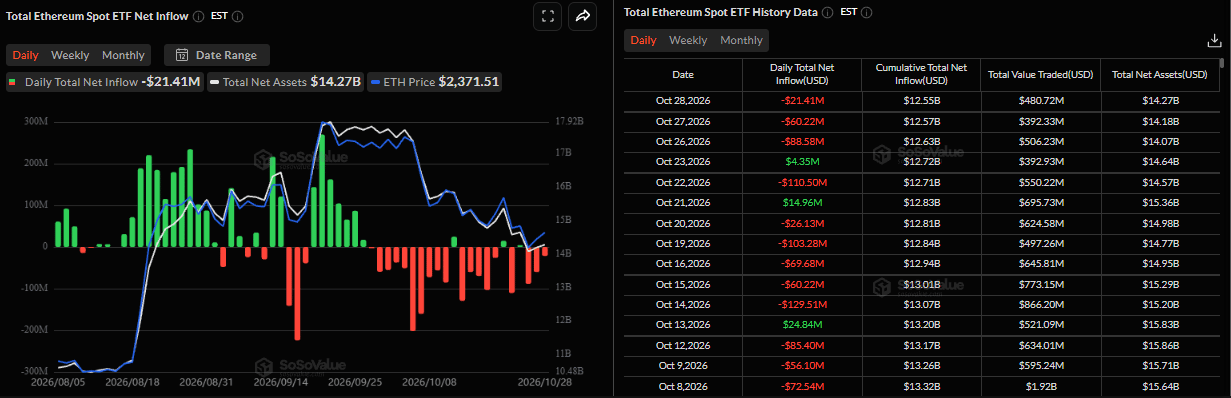Toggle Total Net Assets series
The width and height of the screenshot is (1231, 398).
[287, 82]
